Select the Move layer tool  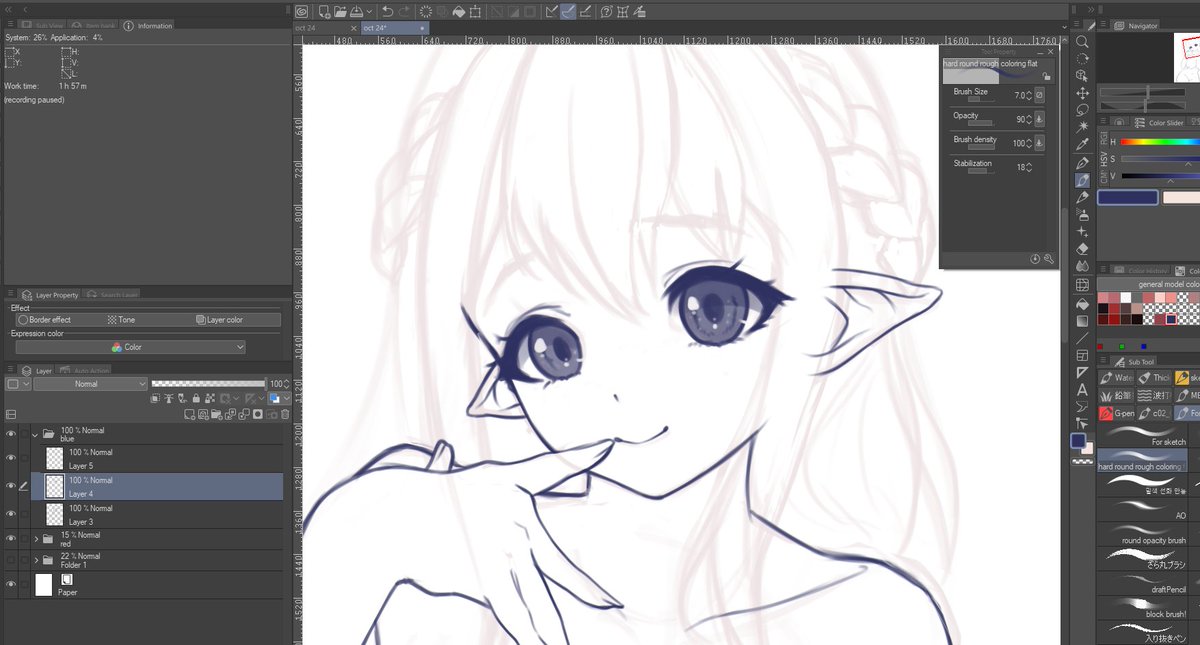pos(1082,93)
